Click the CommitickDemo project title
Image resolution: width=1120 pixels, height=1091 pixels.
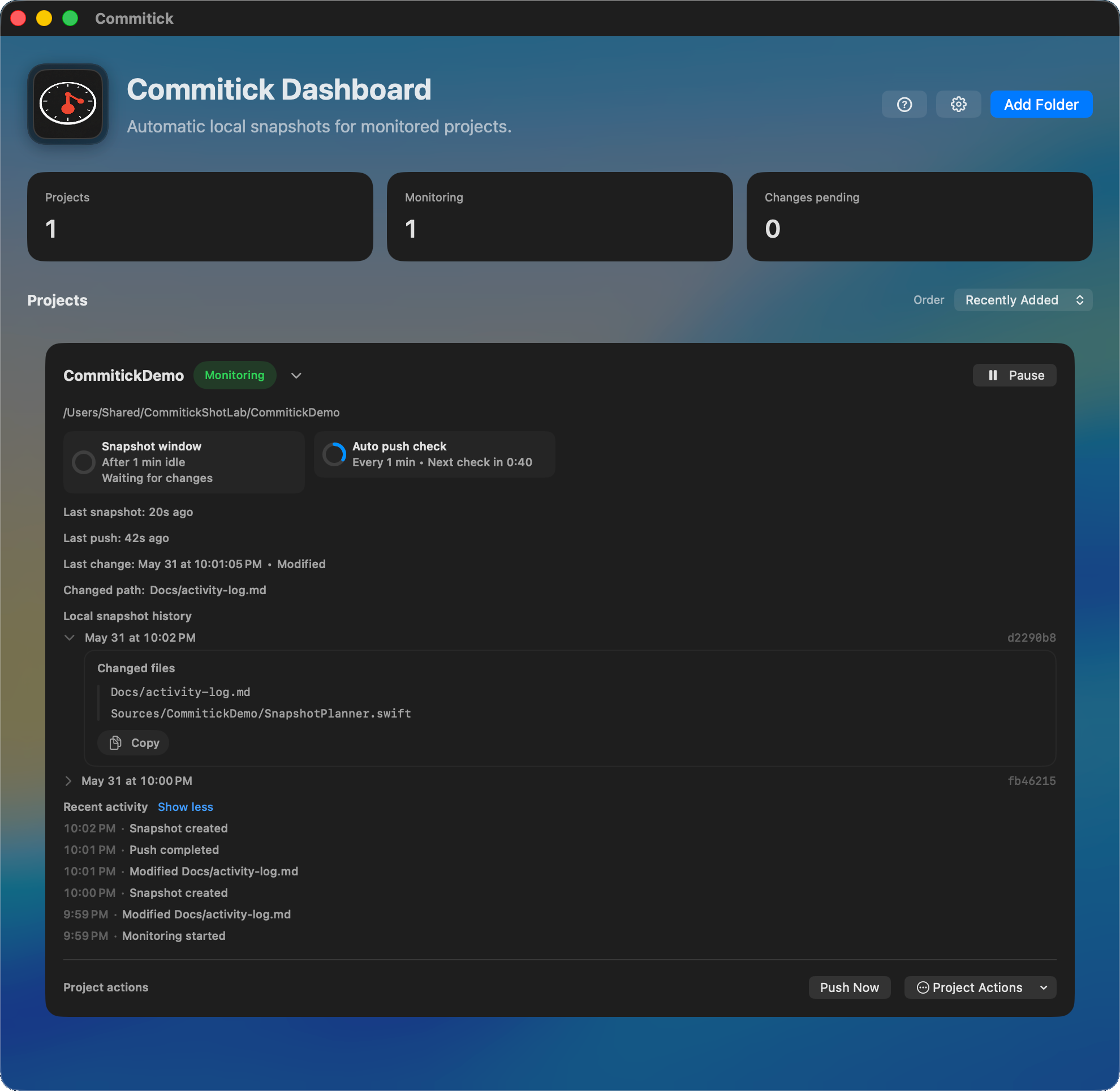point(124,376)
